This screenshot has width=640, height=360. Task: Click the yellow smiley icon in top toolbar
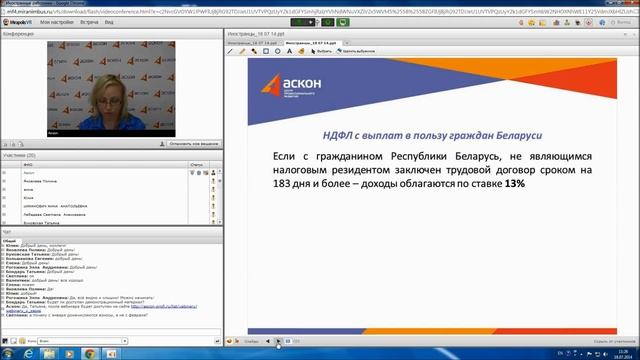(531, 22)
